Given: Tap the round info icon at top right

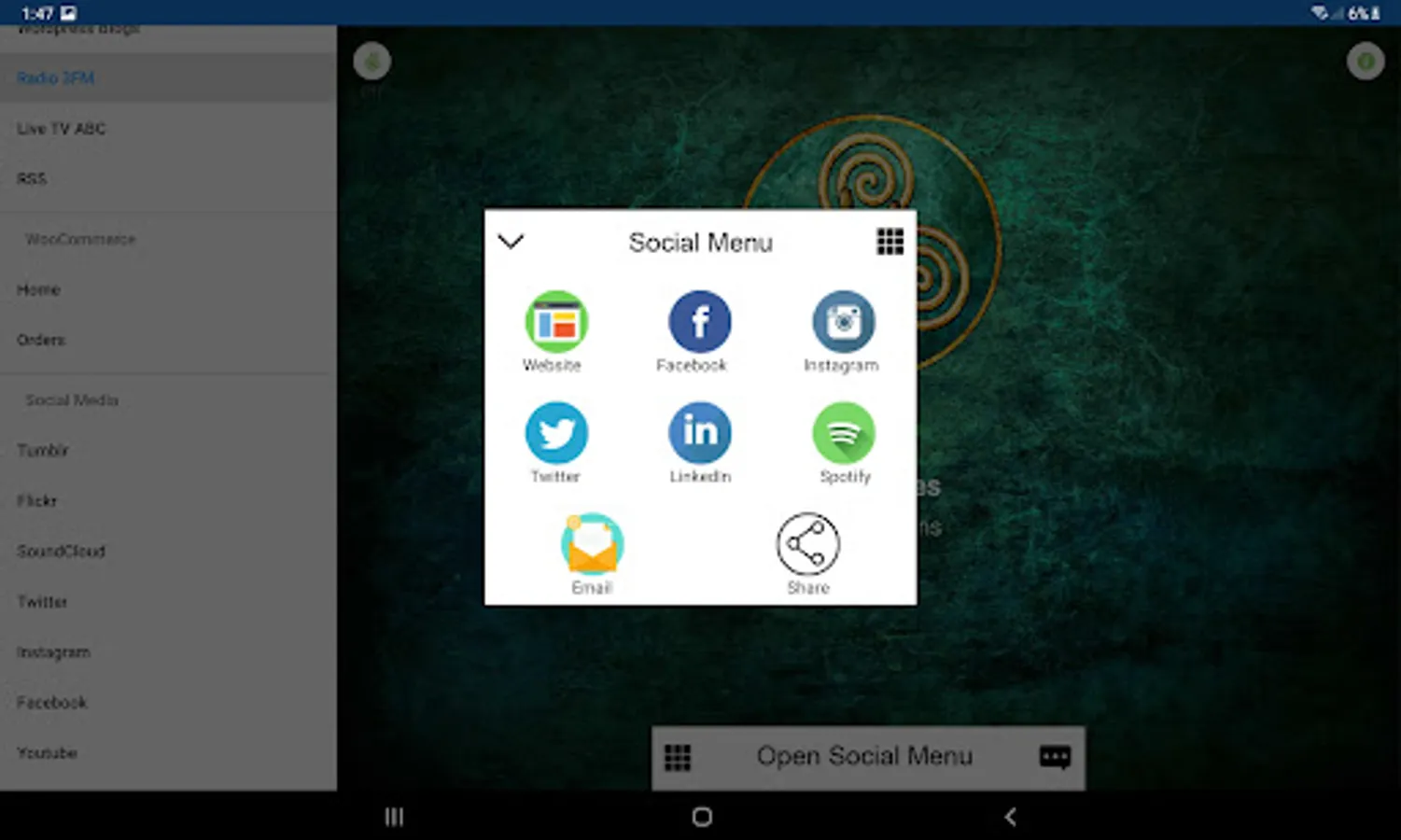Looking at the screenshot, I should [1365, 62].
